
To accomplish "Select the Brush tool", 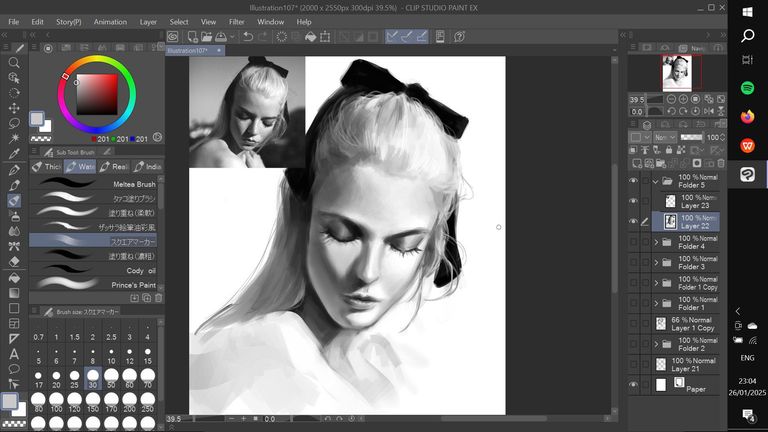I will 14,200.
